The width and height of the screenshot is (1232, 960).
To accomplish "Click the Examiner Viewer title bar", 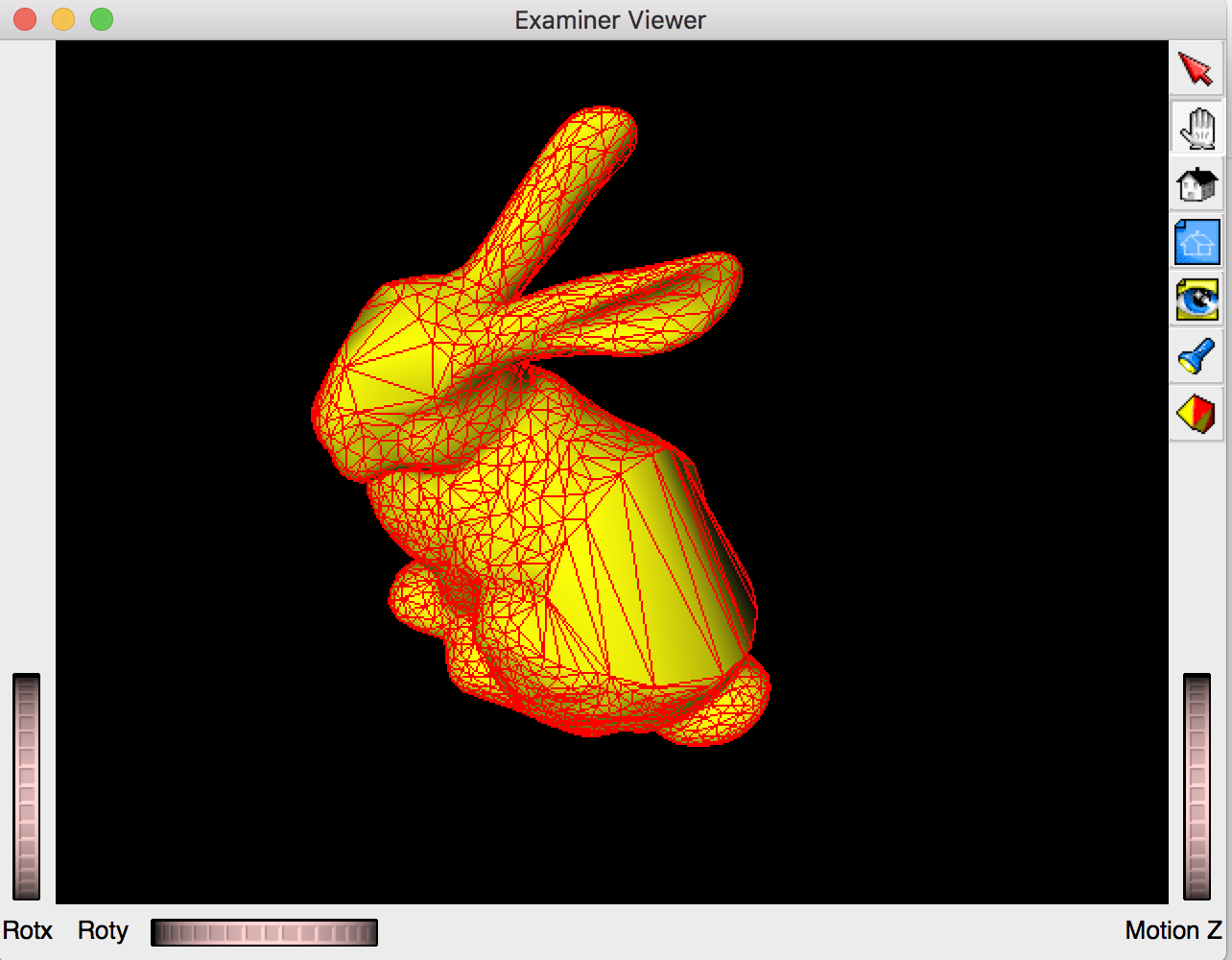I will click(x=609, y=19).
